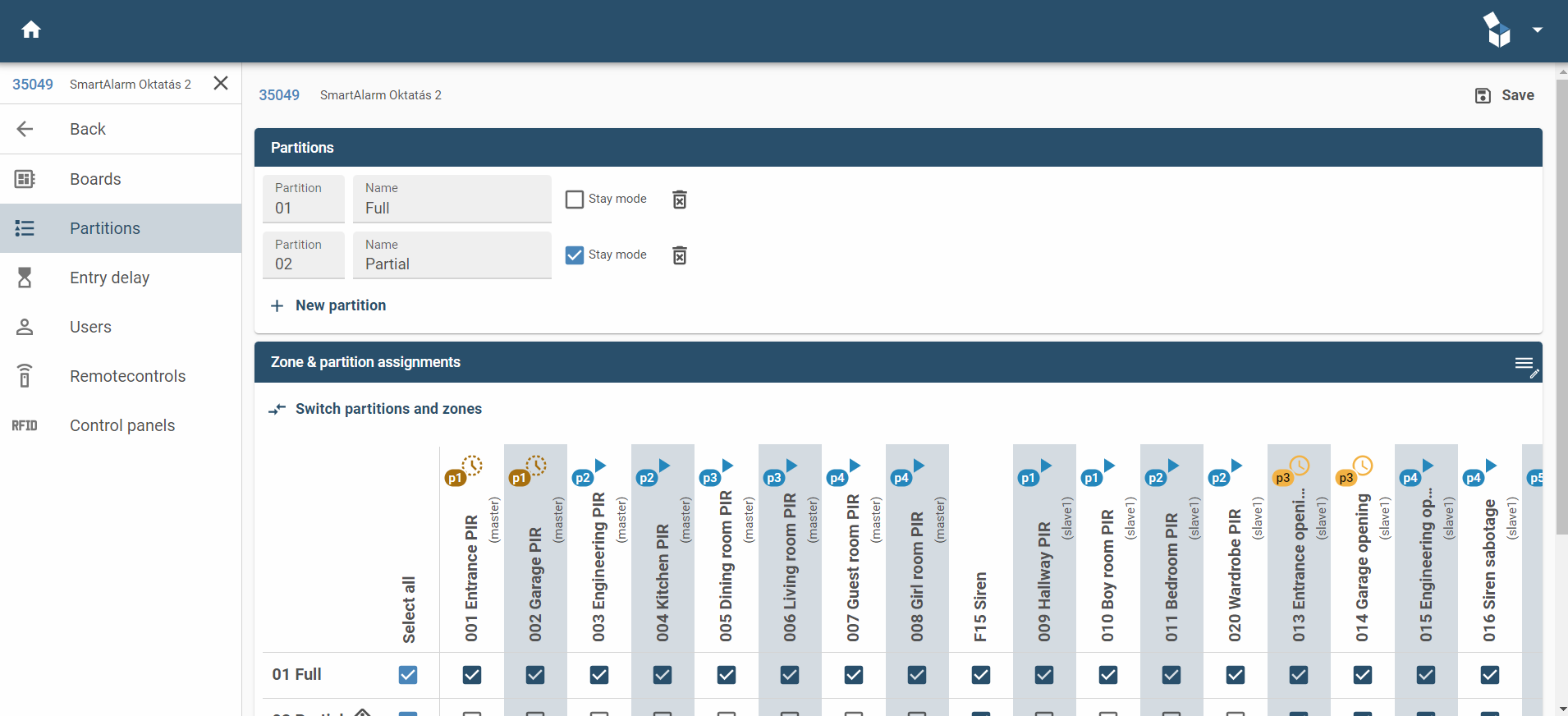Click the Remotecontrols remote icon
1568x716 pixels.
pyautogui.click(x=25, y=376)
